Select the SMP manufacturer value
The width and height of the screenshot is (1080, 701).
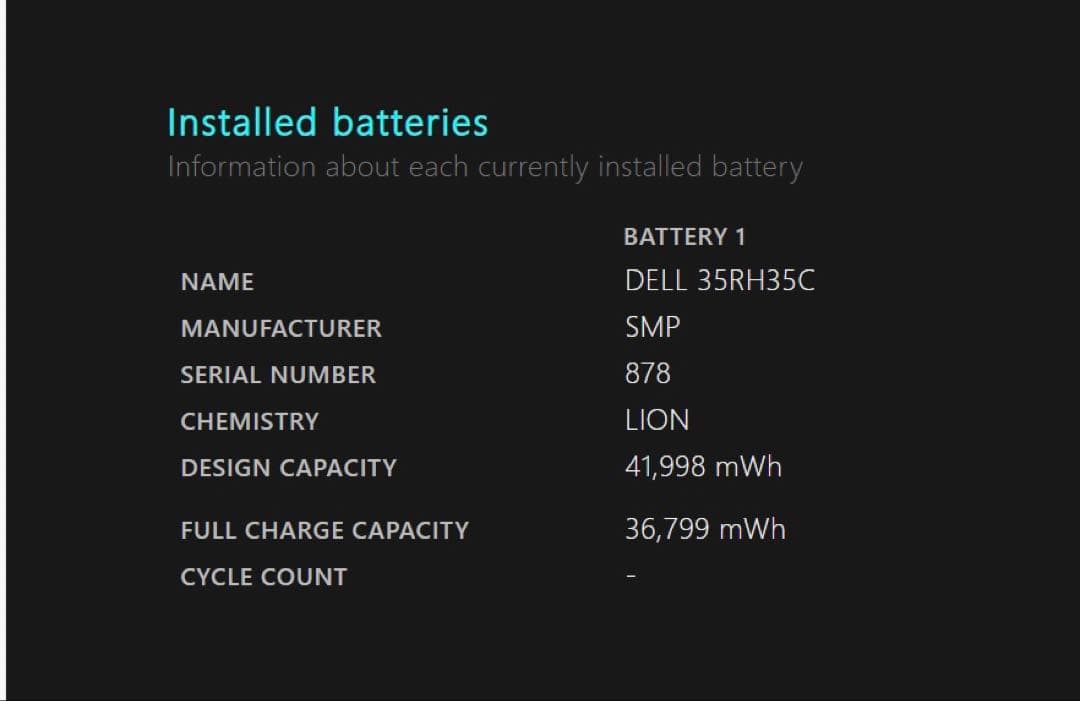[652, 327]
